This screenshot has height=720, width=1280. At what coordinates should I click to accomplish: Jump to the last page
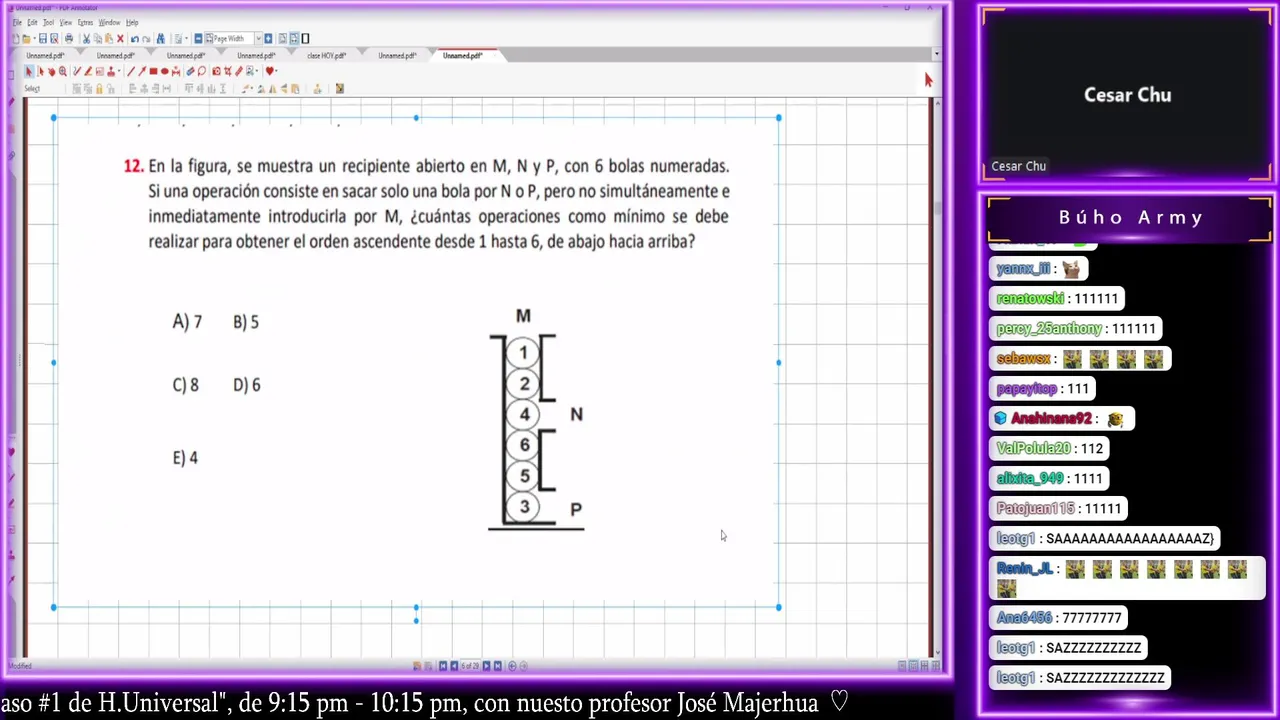498,666
